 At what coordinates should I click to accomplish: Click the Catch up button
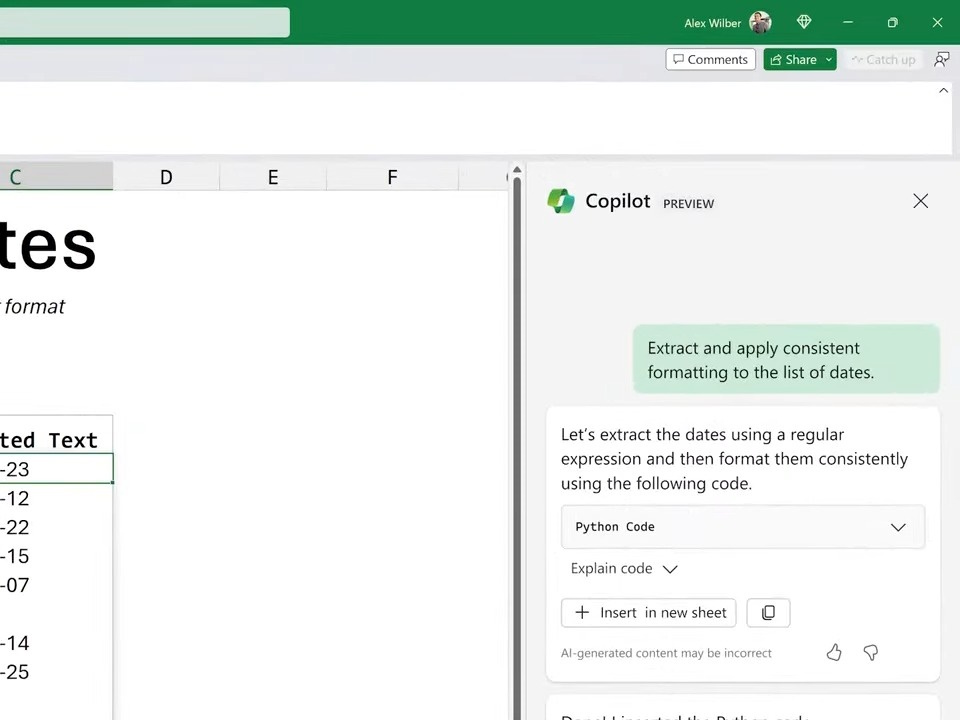point(883,59)
